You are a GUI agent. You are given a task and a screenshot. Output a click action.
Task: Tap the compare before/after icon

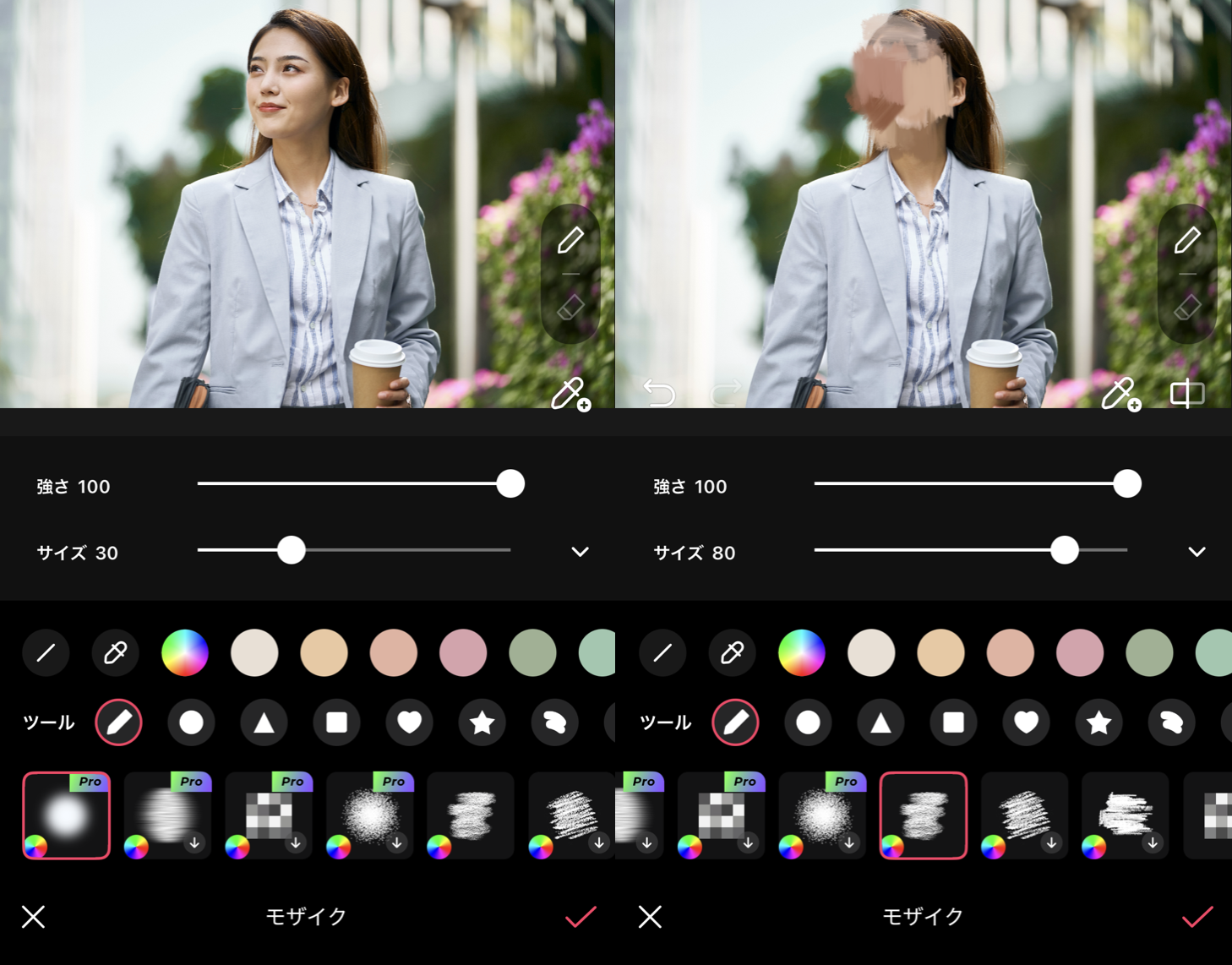tap(1186, 393)
